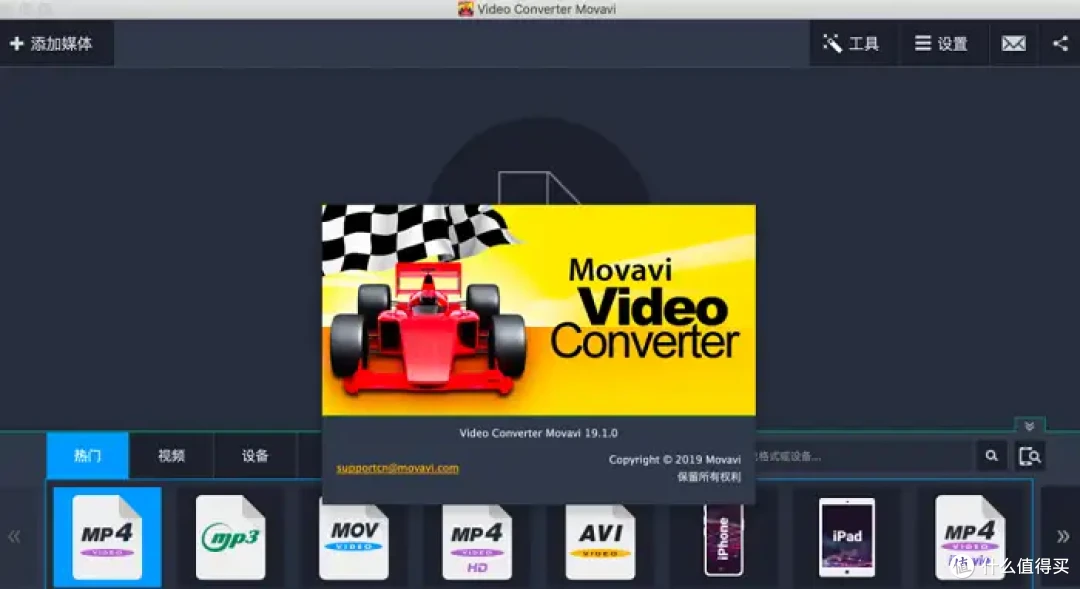Select the iPhone device preset
Image resolution: width=1080 pixels, height=589 pixels.
723,541
